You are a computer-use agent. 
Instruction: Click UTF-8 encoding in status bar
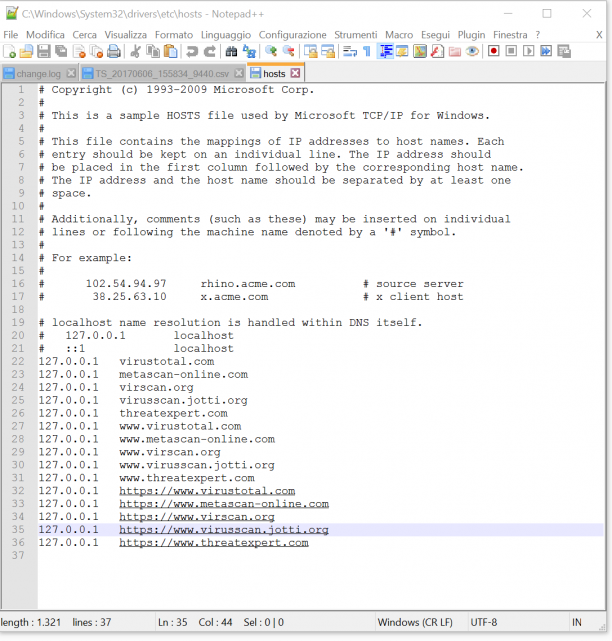[x=484, y=622]
